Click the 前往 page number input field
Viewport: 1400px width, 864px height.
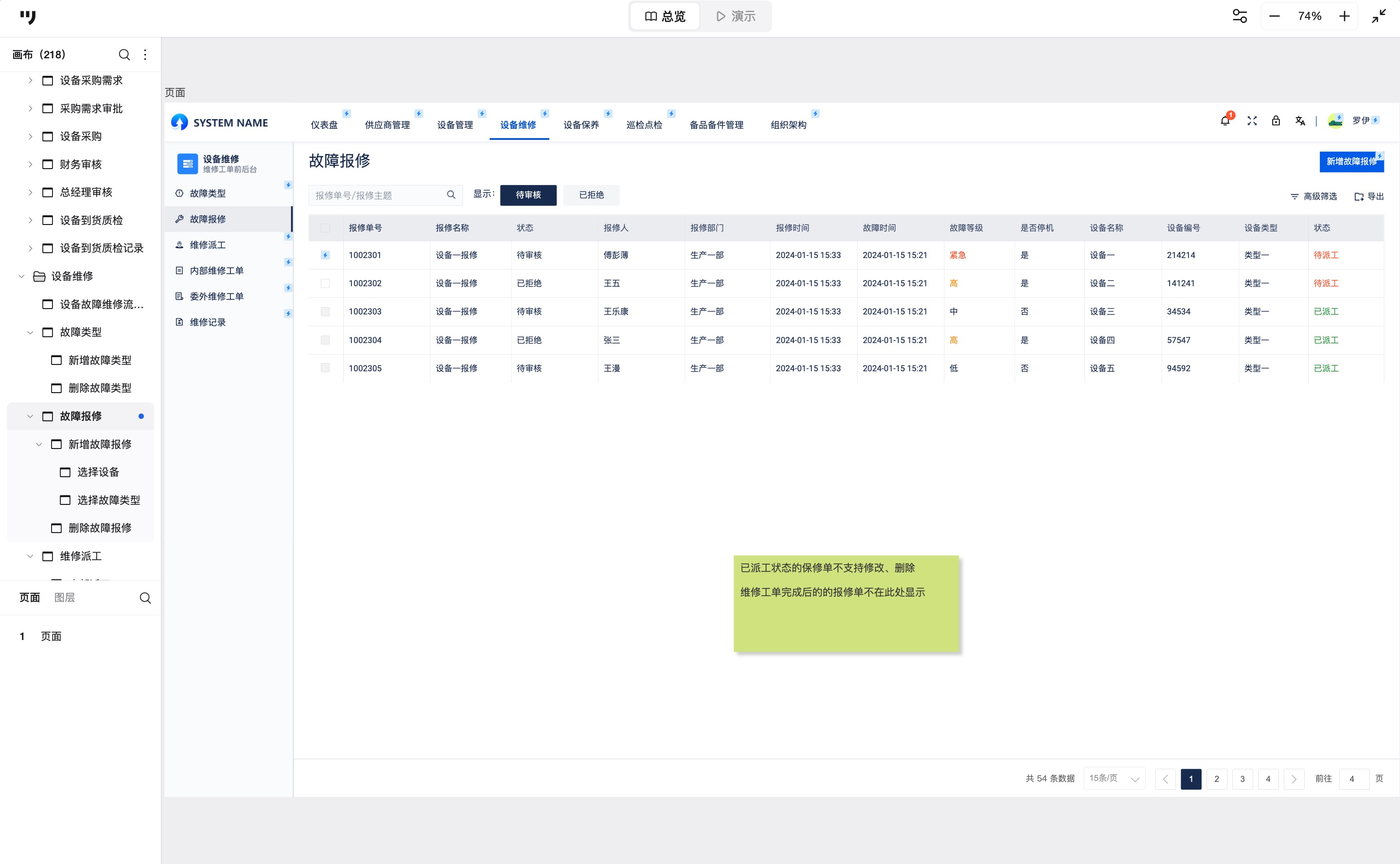click(1352, 779)
